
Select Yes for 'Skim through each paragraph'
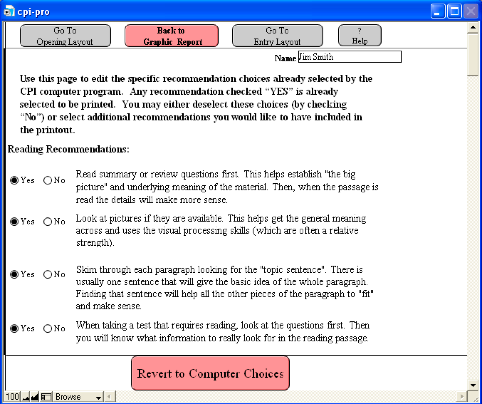(x=14, y=274)
